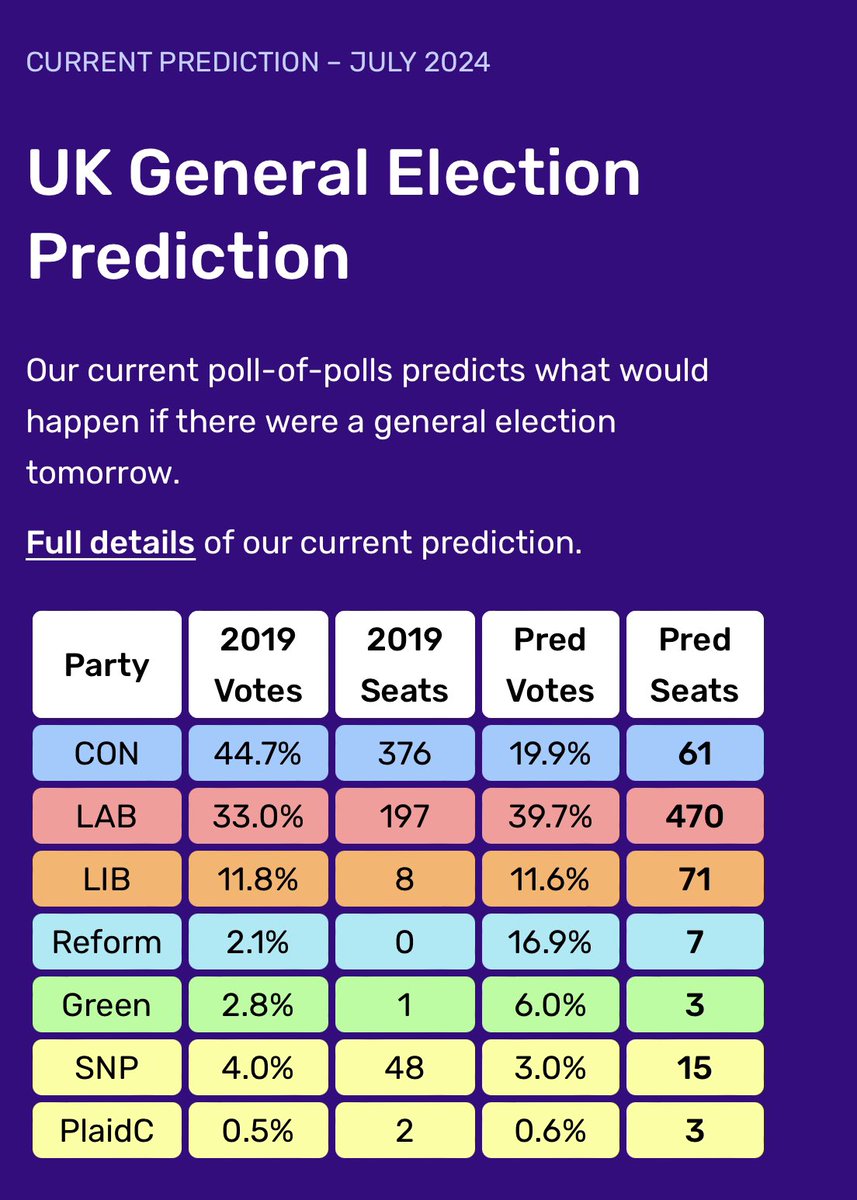
Task: Click the Current Prediction – July 2024 label
Action: click(x=258, y=62)
